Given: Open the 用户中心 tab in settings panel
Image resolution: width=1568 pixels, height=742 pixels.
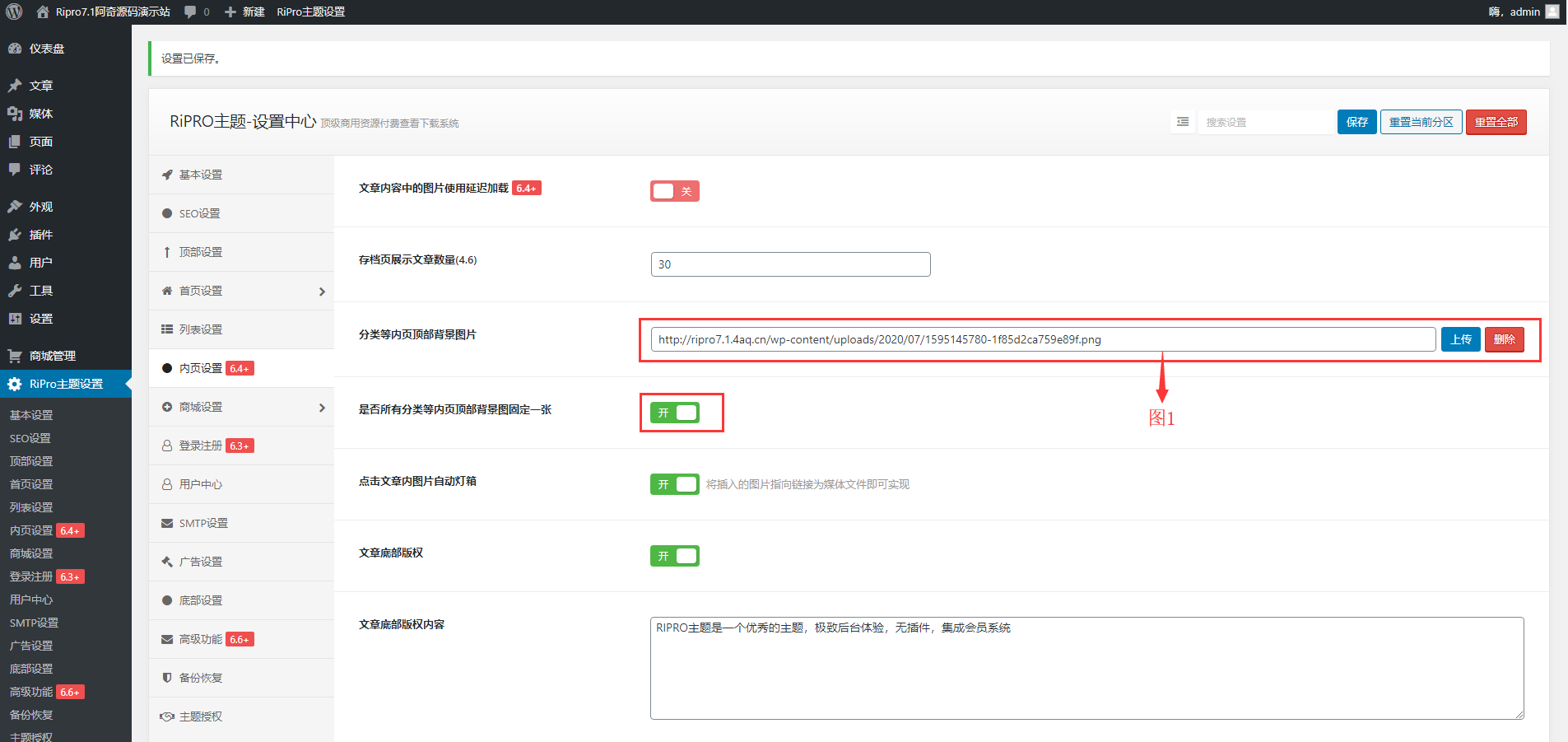Looking at the screenshot, I should point(241,484).
